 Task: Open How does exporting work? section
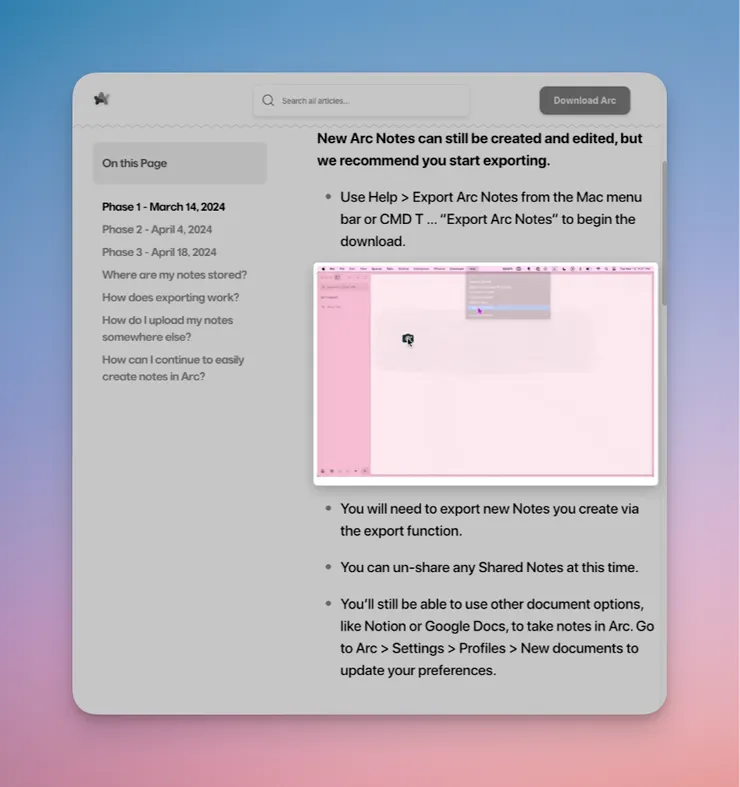[171, 297]
